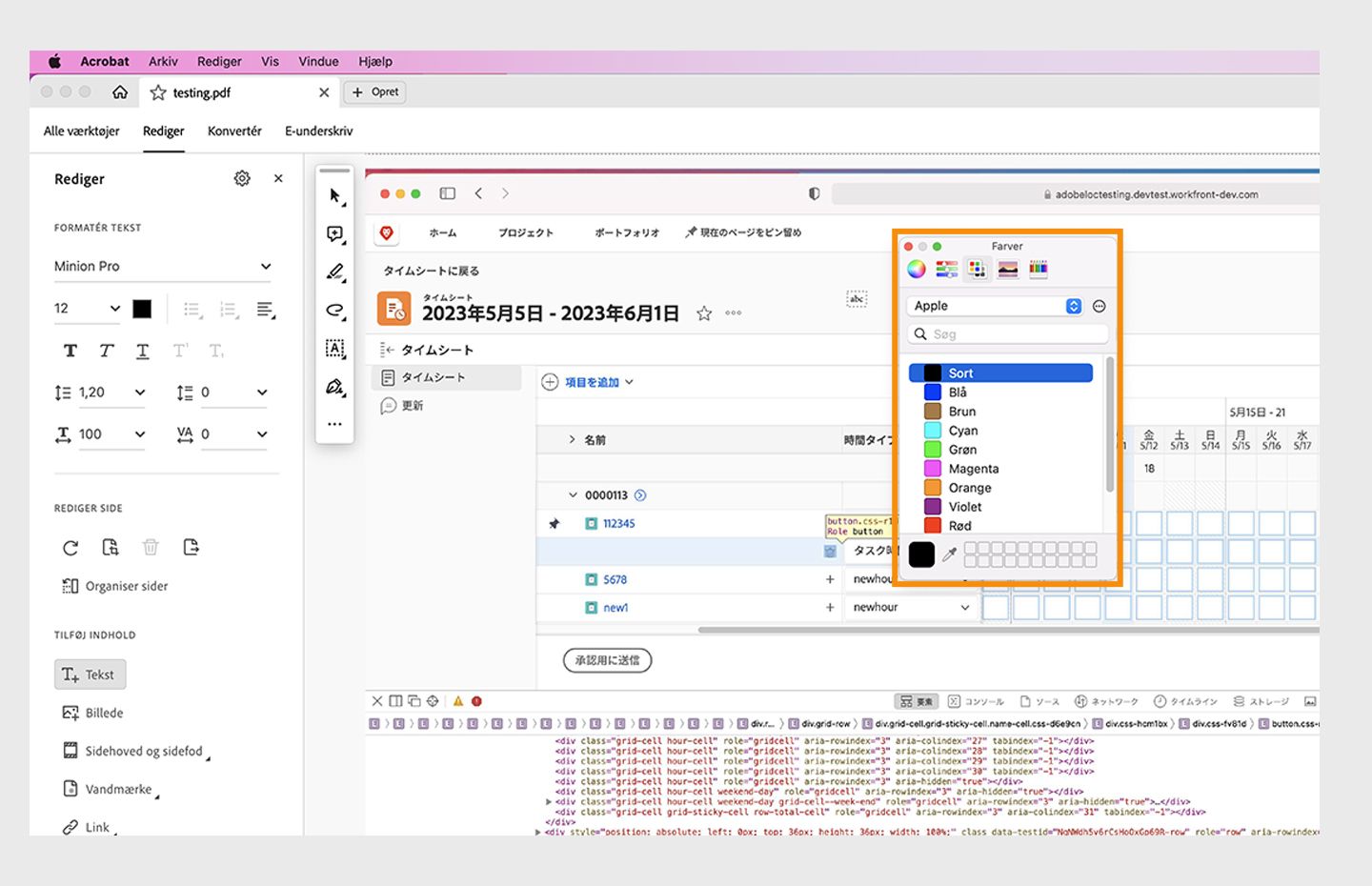Image resolution: width=1372 pixels, height=886 pixels.
Task: Toggle underline formatting in Formatér tekst
Action: click(142, 351)
